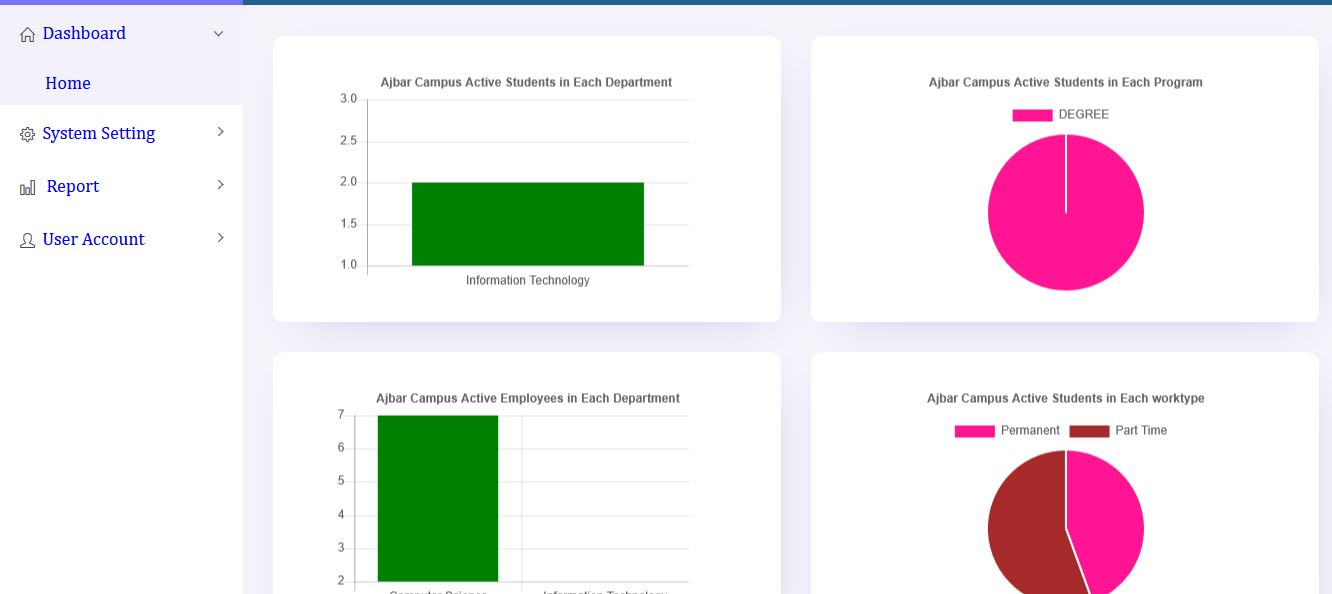Click the User Account person icon
The height and width of the screenshot is (594, 1332).
(x=27, y=241)
